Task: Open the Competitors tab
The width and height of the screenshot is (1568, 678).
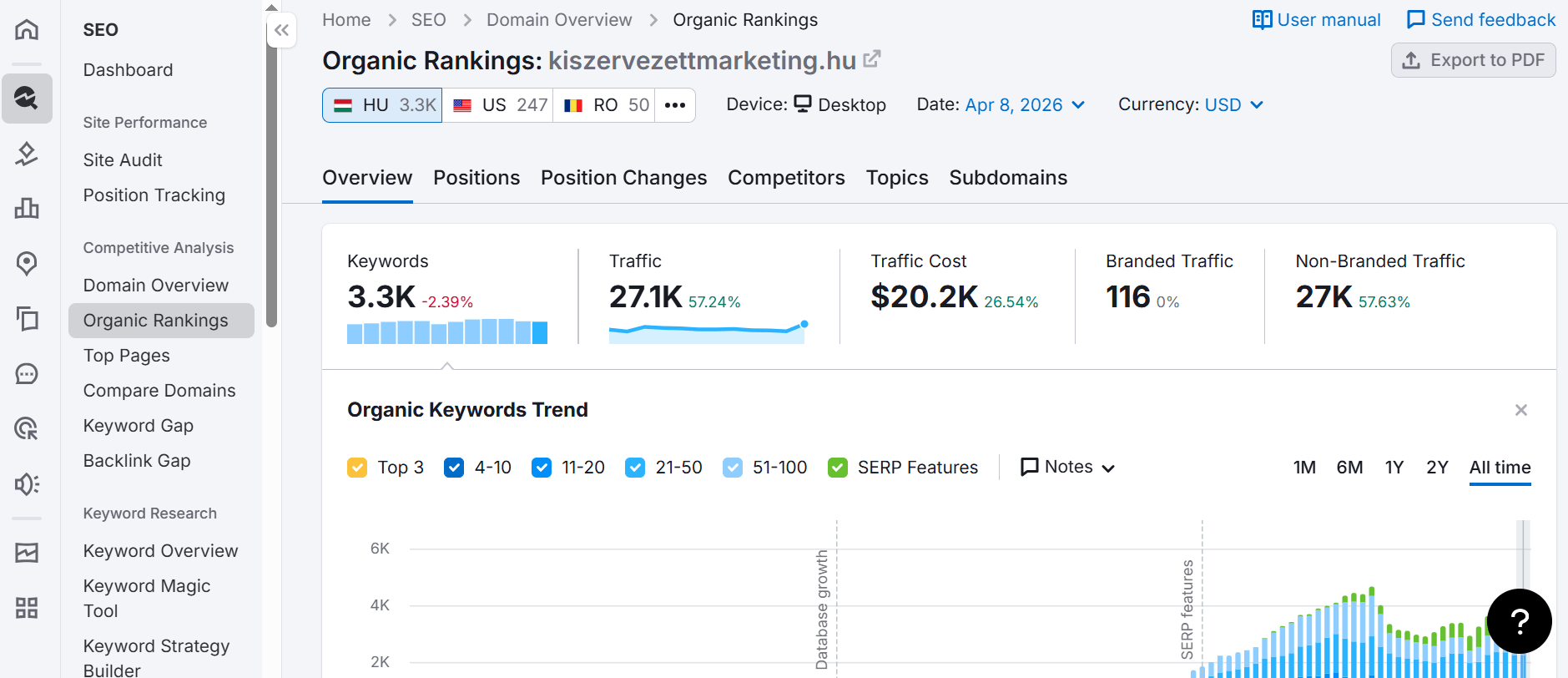Action: [786, 178]
